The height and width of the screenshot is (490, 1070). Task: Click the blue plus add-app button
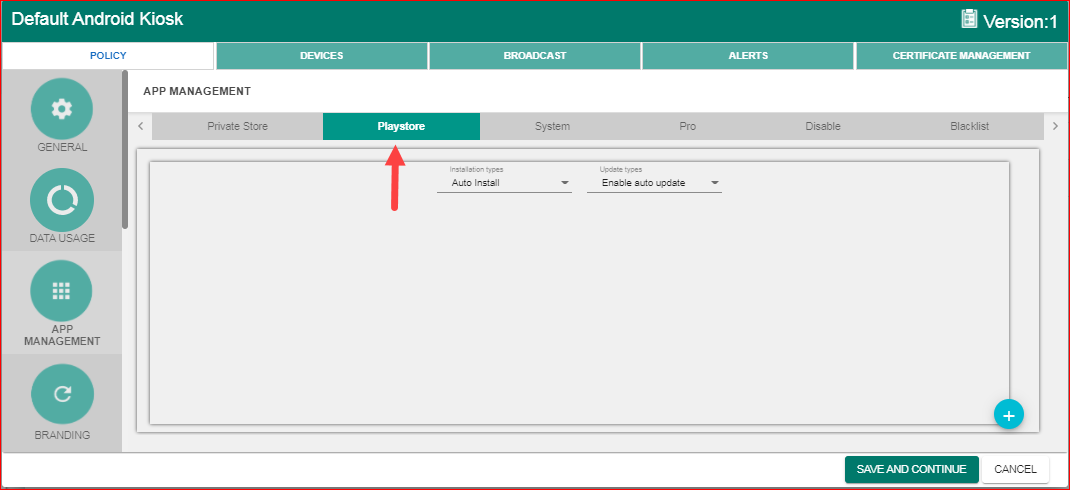1009,414
